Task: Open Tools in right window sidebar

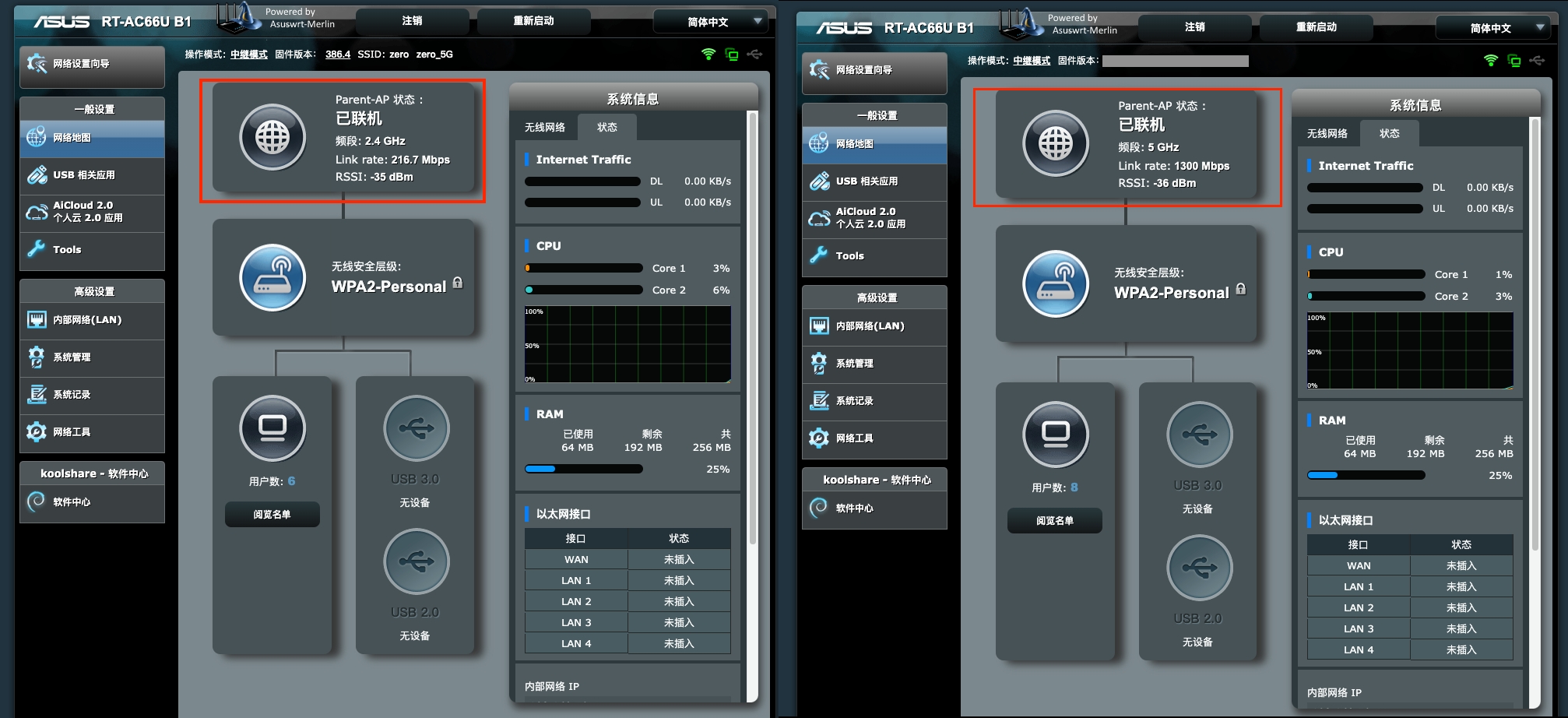Action: click(874, 256)
